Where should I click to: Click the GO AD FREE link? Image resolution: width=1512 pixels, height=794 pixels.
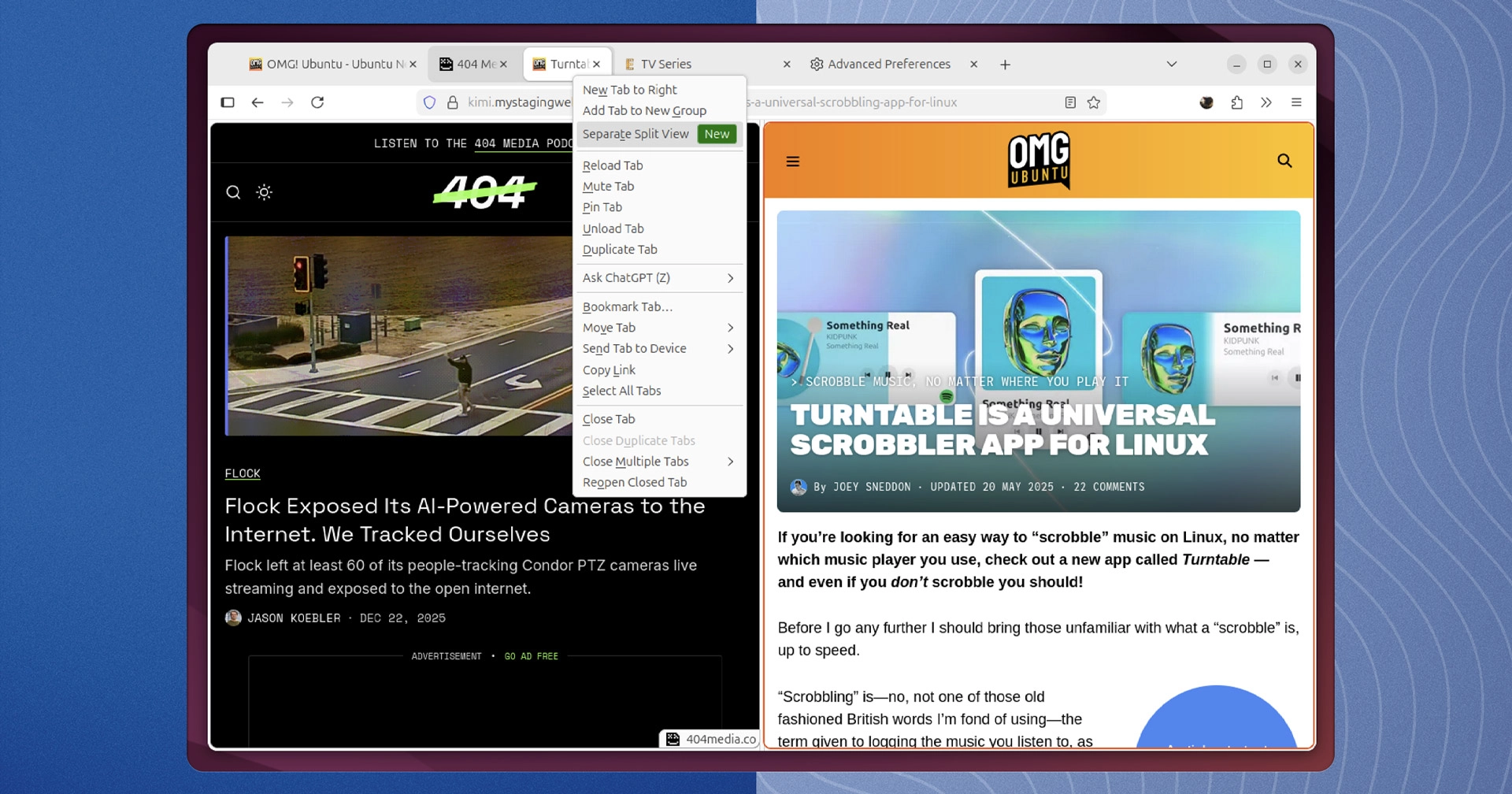coord(531,655)
